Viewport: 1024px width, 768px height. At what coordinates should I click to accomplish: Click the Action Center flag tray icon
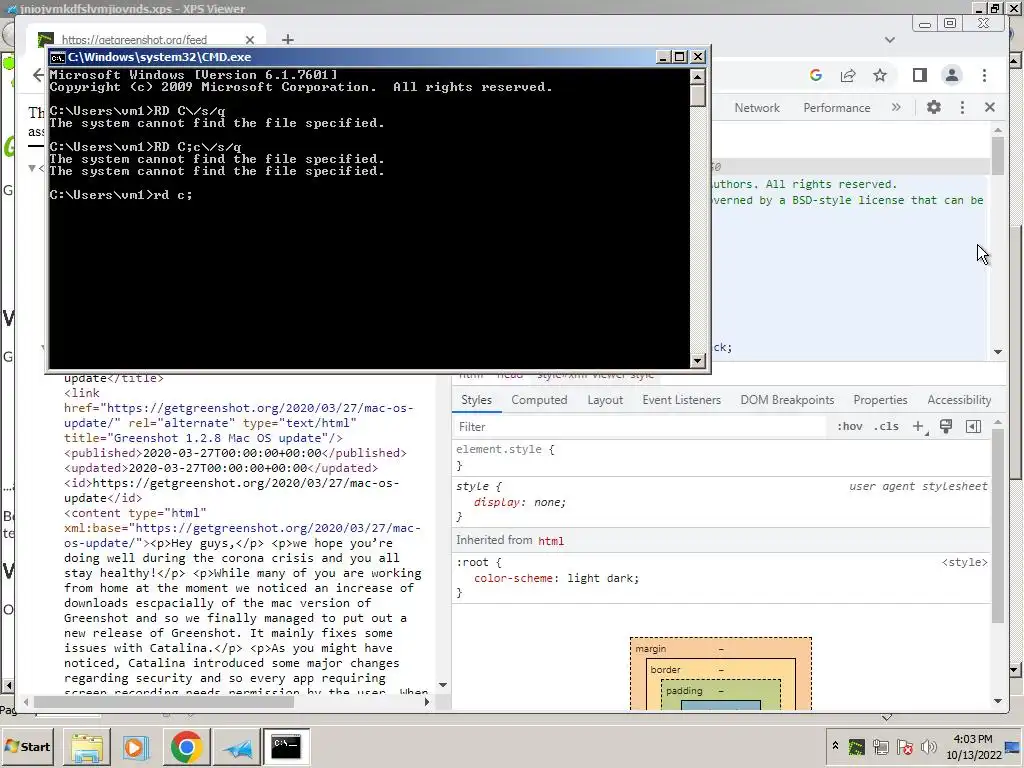pyautogui.click(x=904, y=746)
